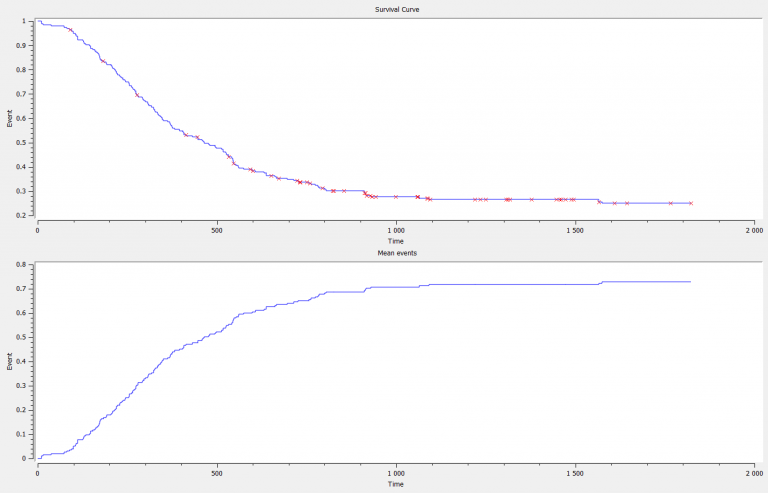Click the 0.1 tick label on Mean events y-axis
The width and height of the screenshot is (768, 493).
[x=24, y=434]
